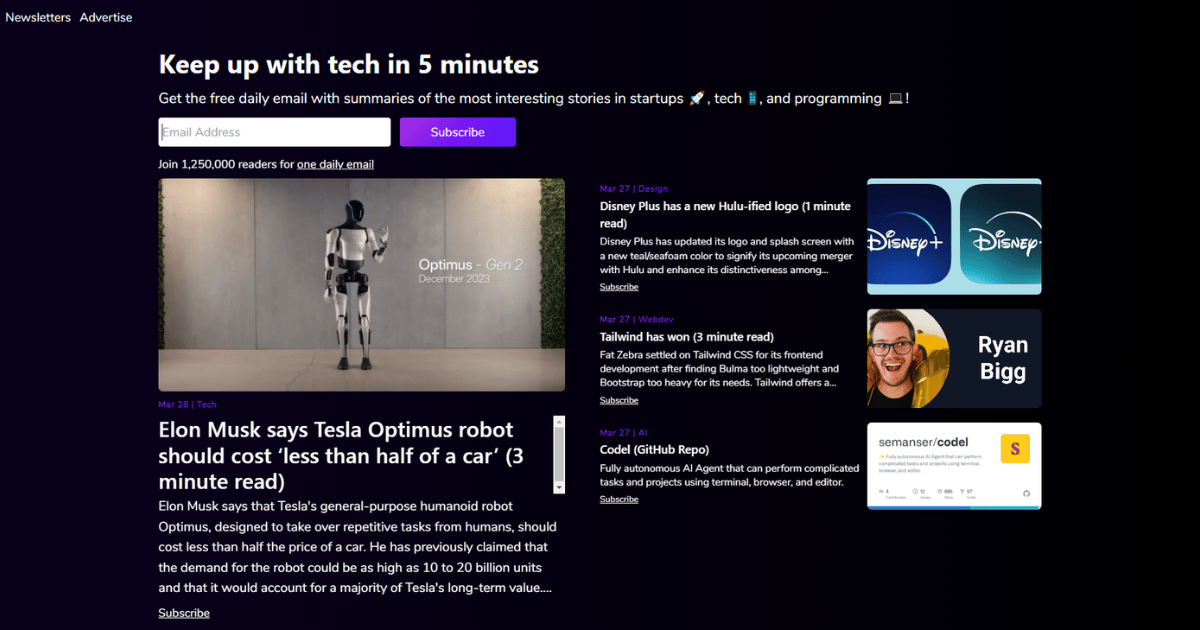Screen dimensions: 1200x630
Task: Click "Keep up with tech in 5 minutes" heading
Action: 349,65
